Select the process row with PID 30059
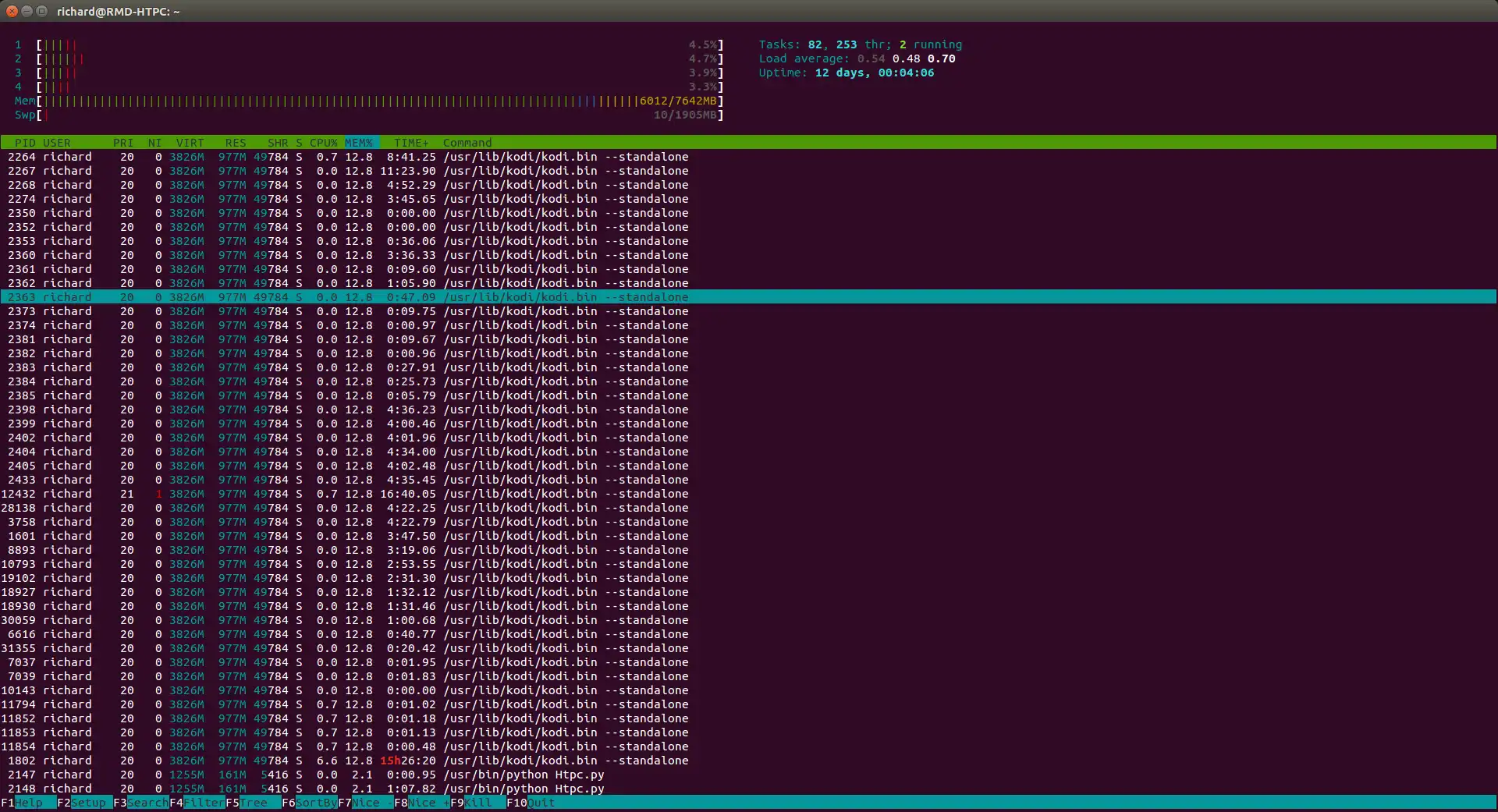The height and width of the screenshot is (812, 1498). pos(748,620)
